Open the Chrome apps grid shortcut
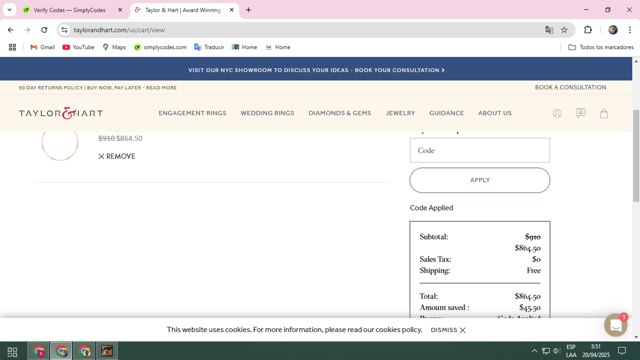This screenshot has width=640, height=360. 12,47
